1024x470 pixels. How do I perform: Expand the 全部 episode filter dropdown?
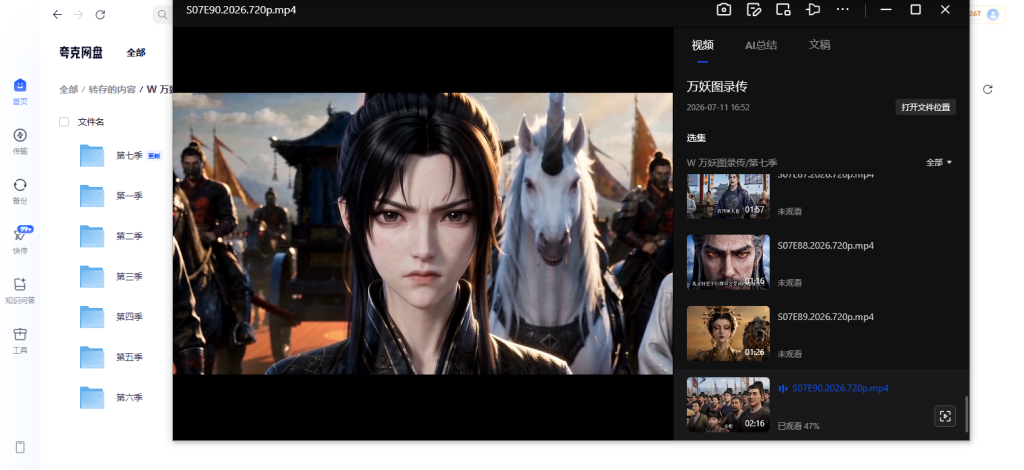pyautogui.click(x=939, y=163)
